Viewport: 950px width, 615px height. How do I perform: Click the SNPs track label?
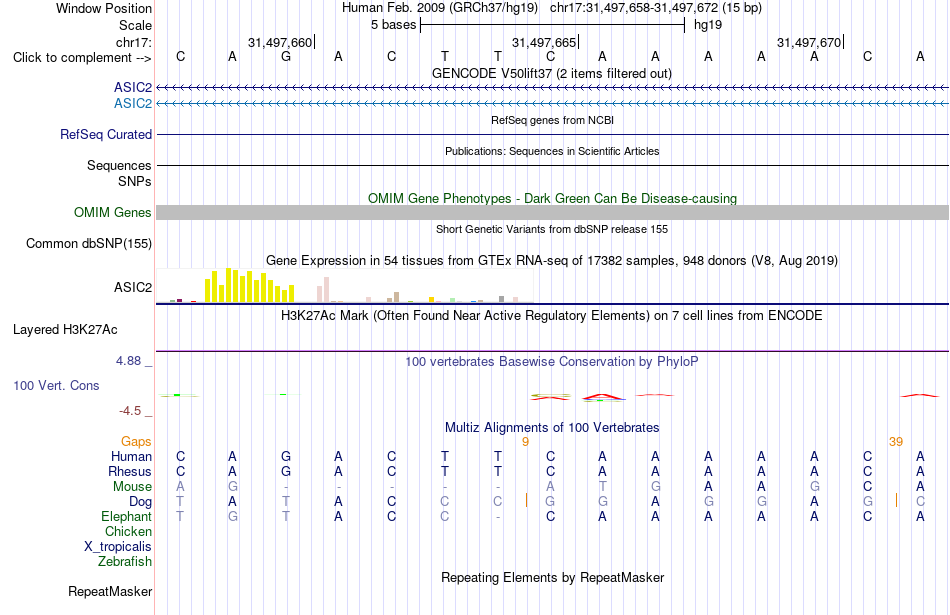(135, 181)
